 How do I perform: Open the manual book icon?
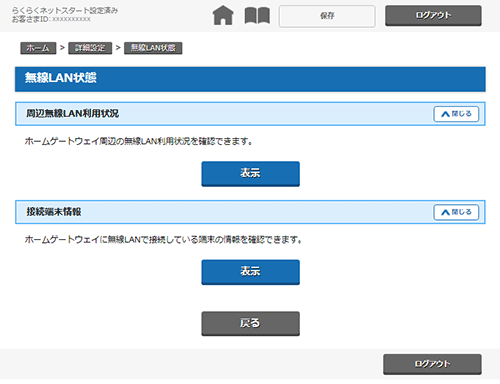257,16
